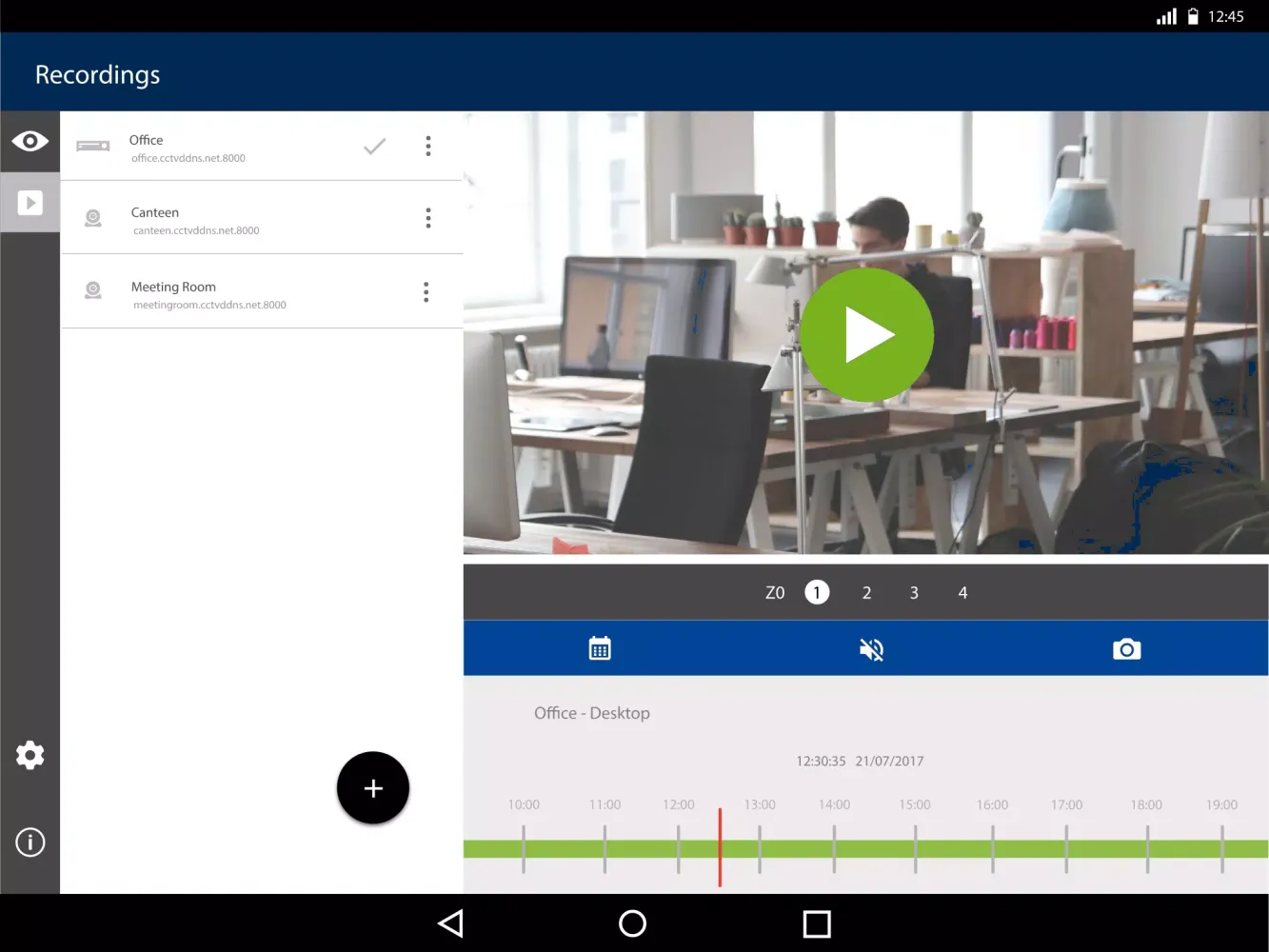Open settings gear in sidebar
Image resolution: width=1269 pixels, height=952 pixels.
coord(30,755)
